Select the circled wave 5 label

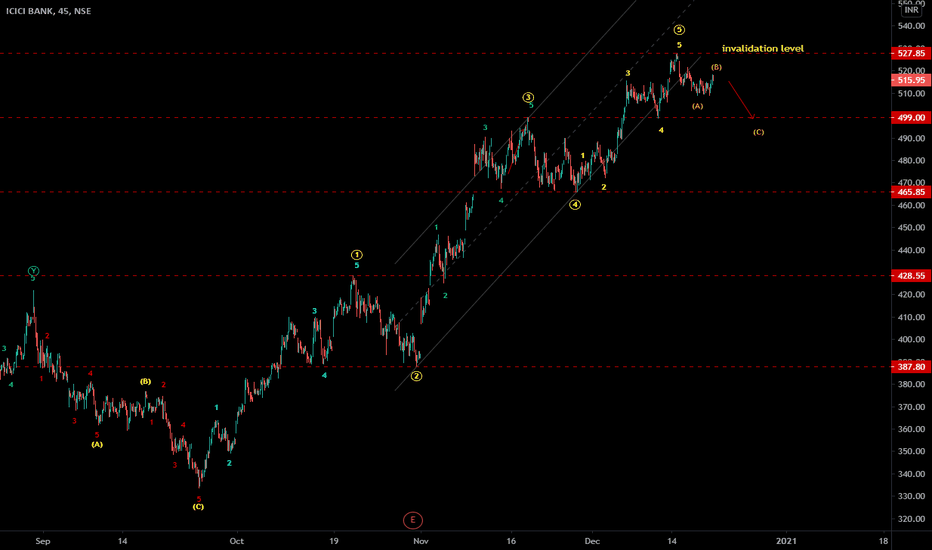click(679, 30)
